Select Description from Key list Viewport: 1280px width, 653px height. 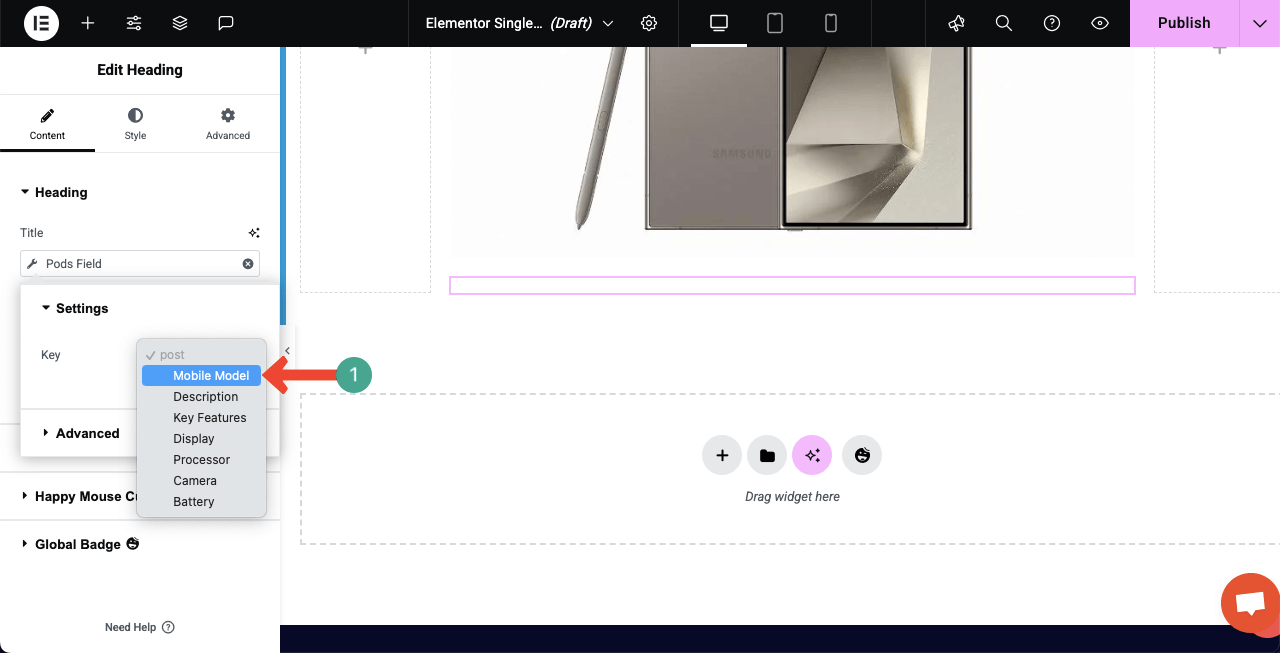click(201, 397)
